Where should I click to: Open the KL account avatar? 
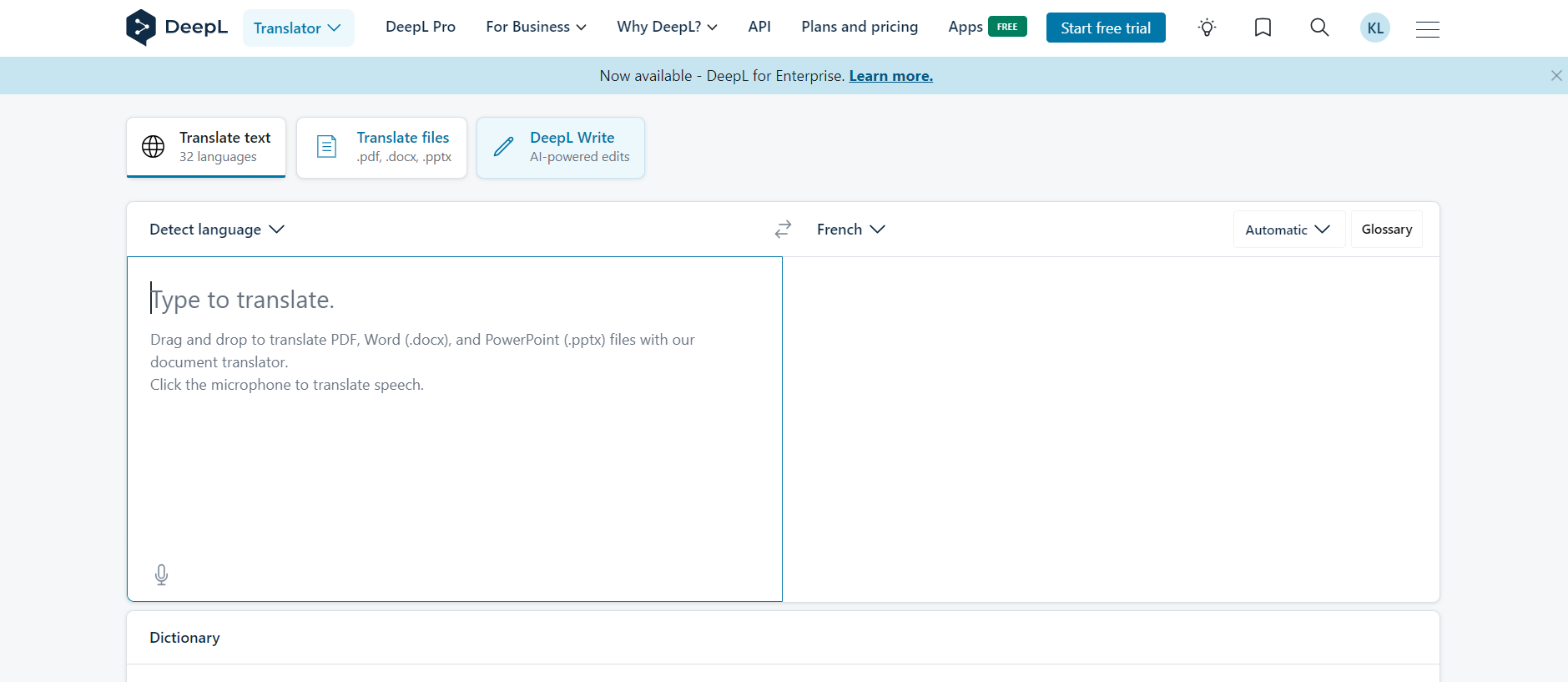point(1375,28)
